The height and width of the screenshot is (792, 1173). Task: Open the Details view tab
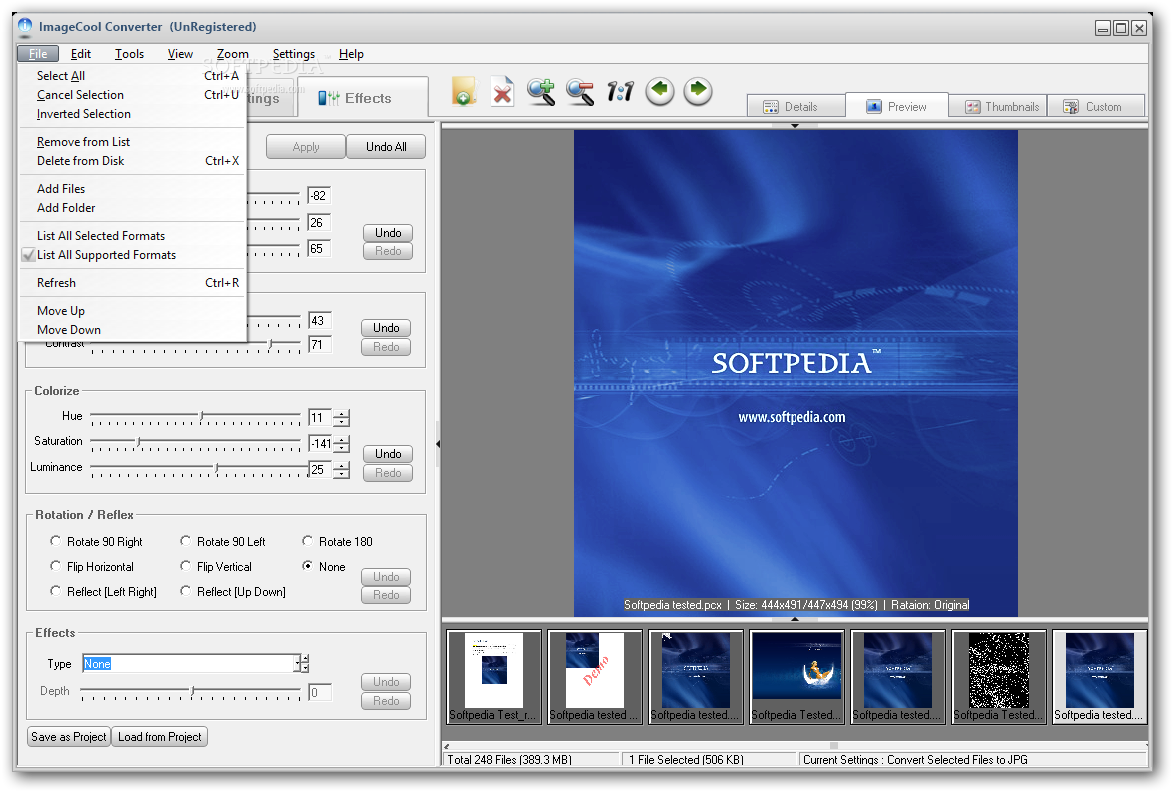click(x=790, y=107)
